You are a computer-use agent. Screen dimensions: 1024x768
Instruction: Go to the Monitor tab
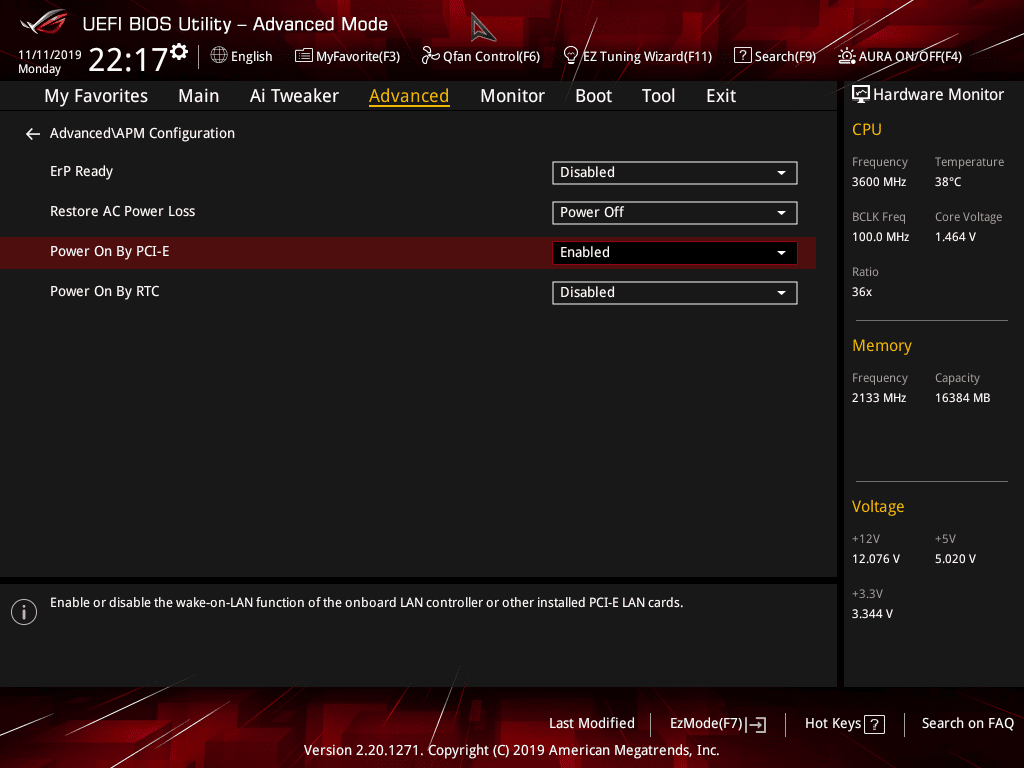pos(512,96)
